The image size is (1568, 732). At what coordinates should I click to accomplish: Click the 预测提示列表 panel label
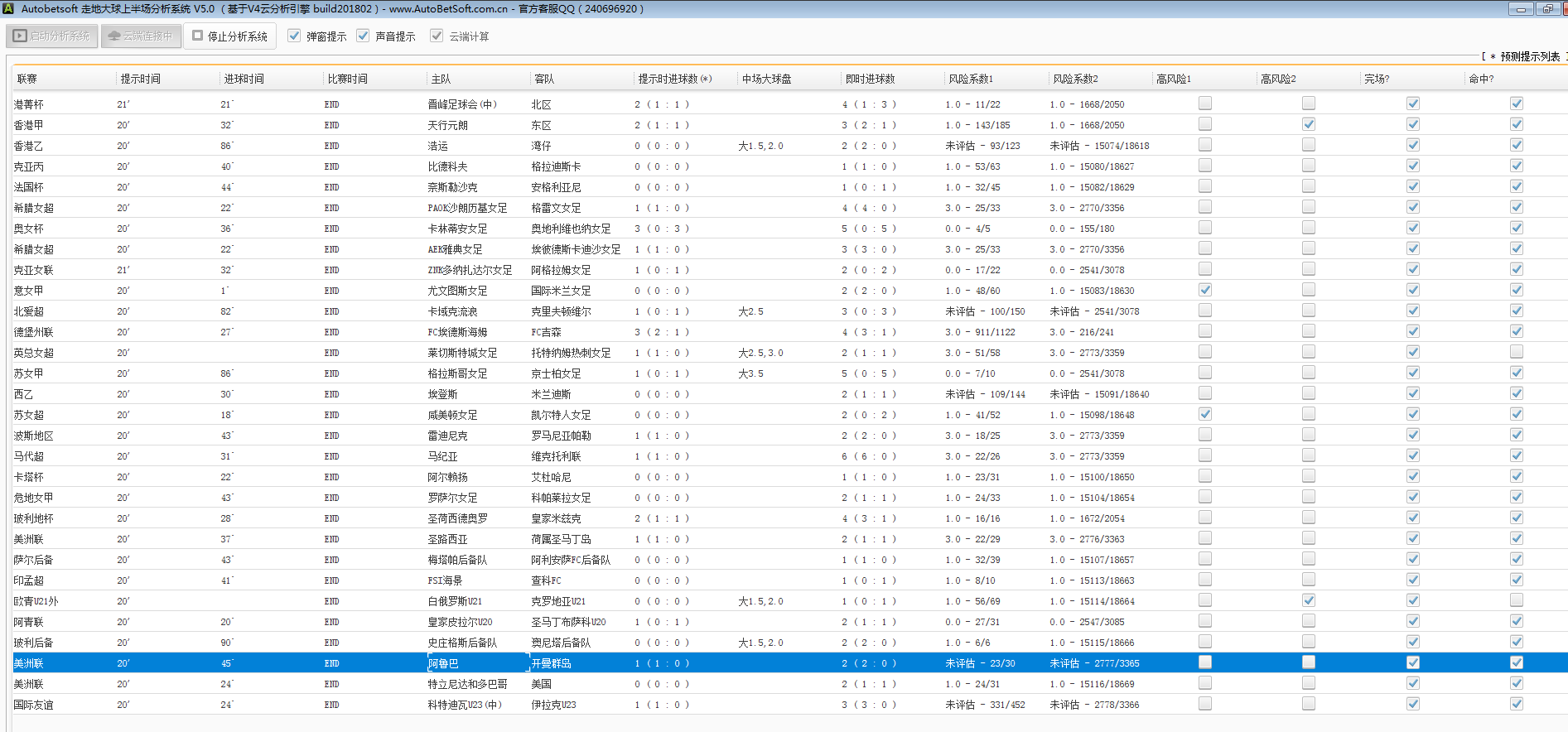click(x=1529, y=56)
